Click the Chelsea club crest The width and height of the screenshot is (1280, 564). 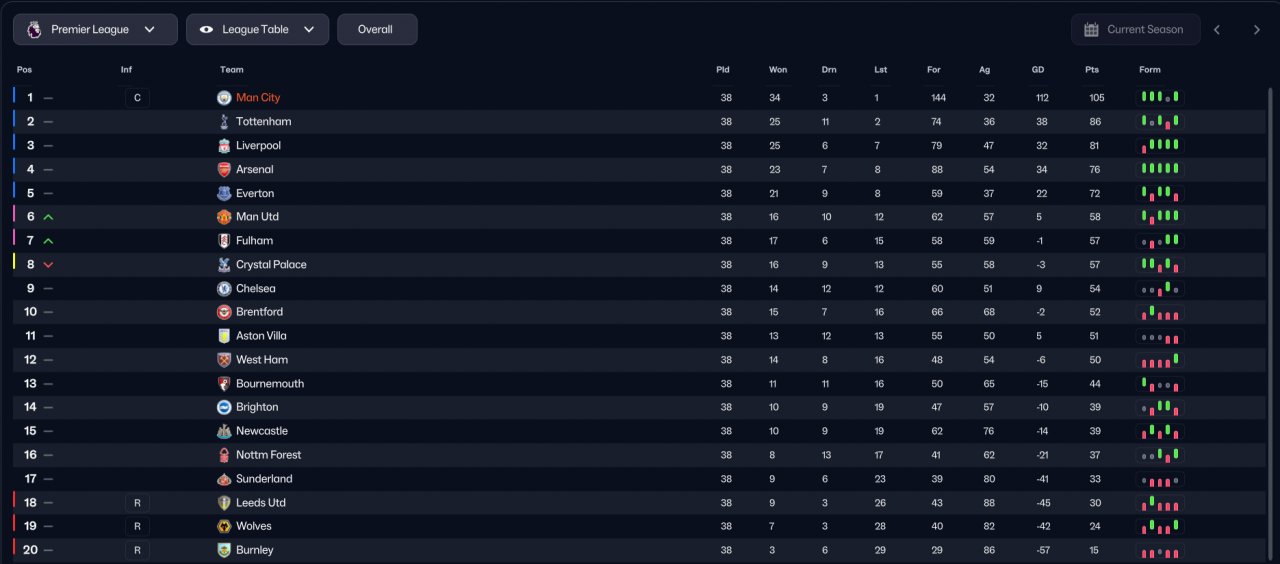[224, 289]
